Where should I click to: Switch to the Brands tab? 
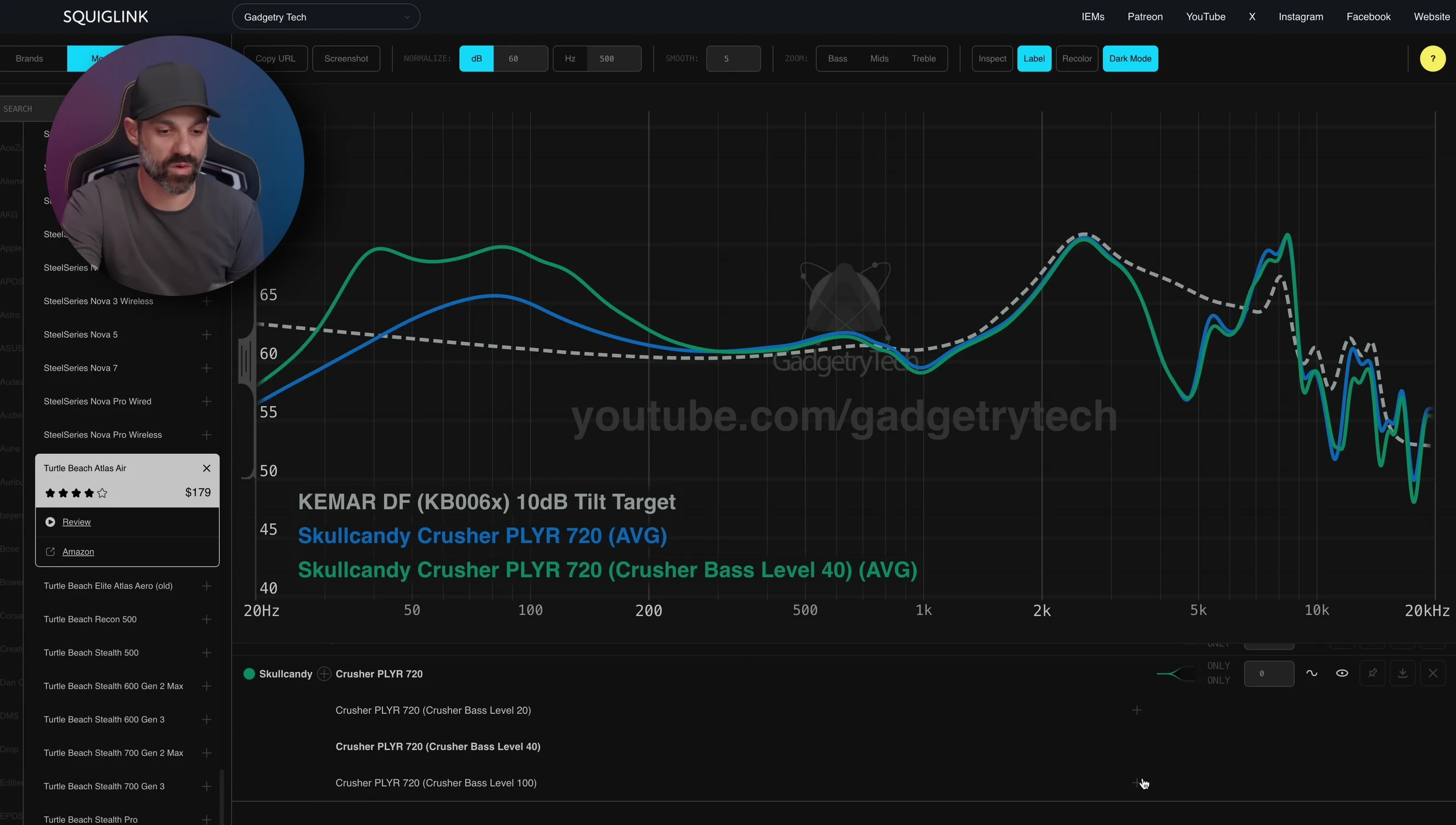coord(30,58)
